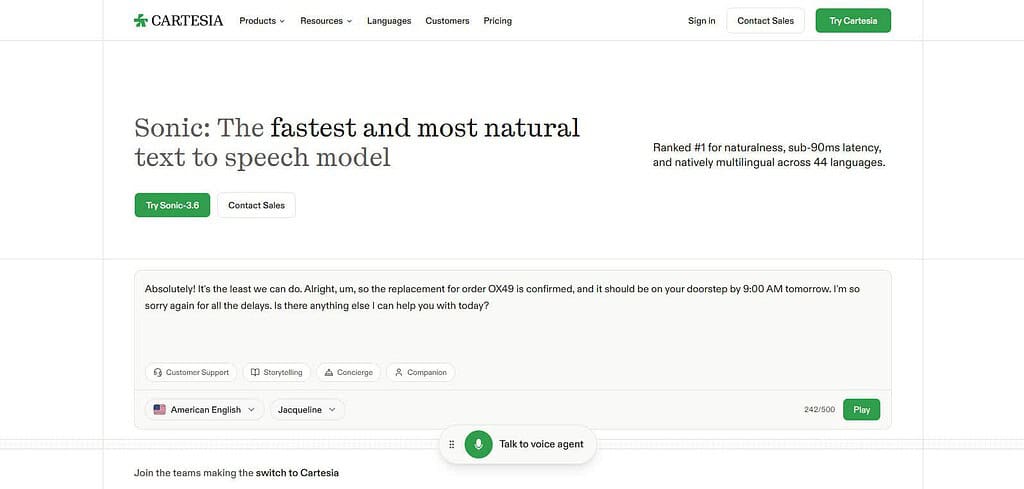Click into the sample speech text area
Viewport: 1024px width, 489px height.
512,317
